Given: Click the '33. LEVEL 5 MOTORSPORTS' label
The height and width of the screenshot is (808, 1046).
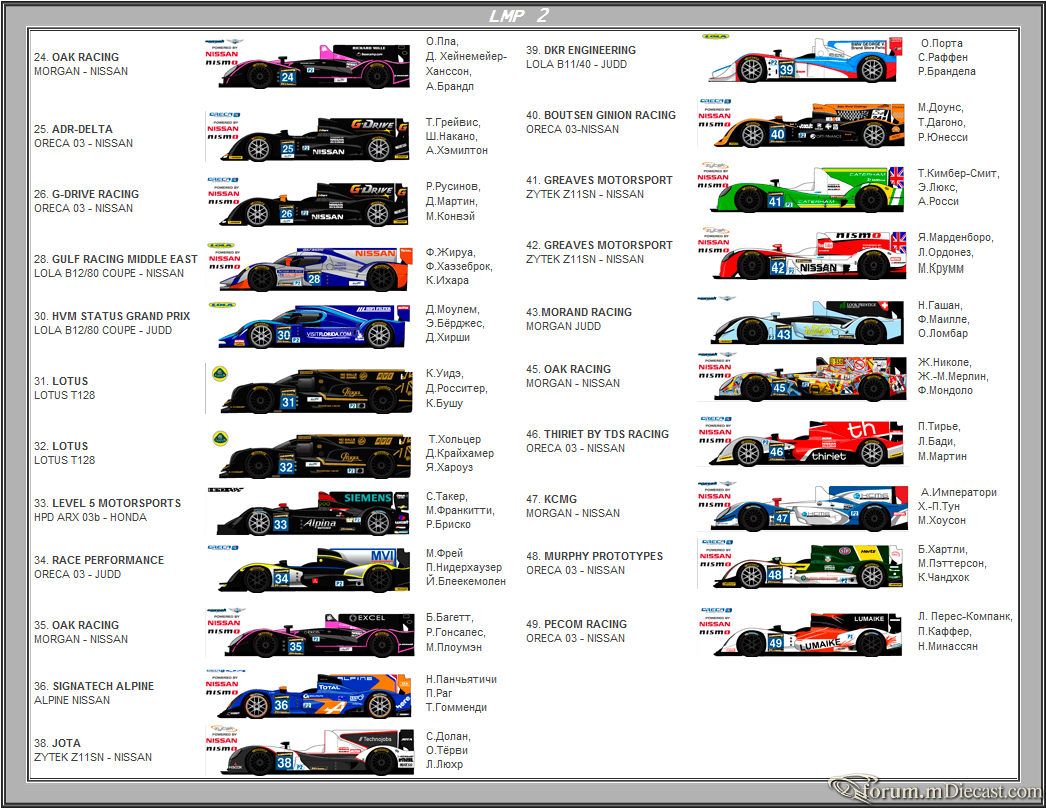Looking at the screenshot, I should (x=107, y=503).
